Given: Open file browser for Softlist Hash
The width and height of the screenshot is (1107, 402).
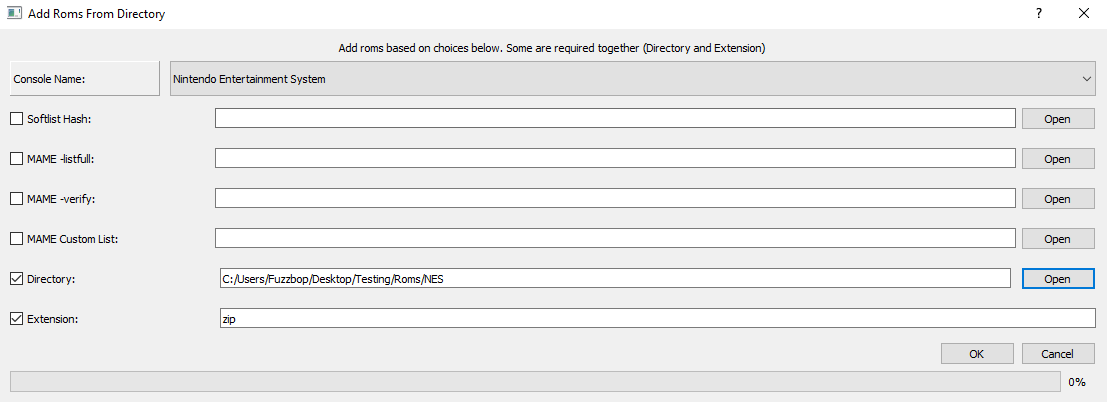Looking at the screenshot, I should (x=1057, y=119).
